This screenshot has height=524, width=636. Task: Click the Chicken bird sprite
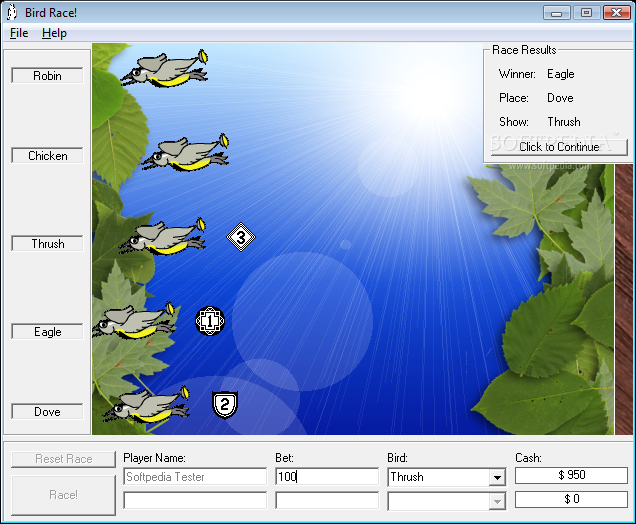point(185,152)
